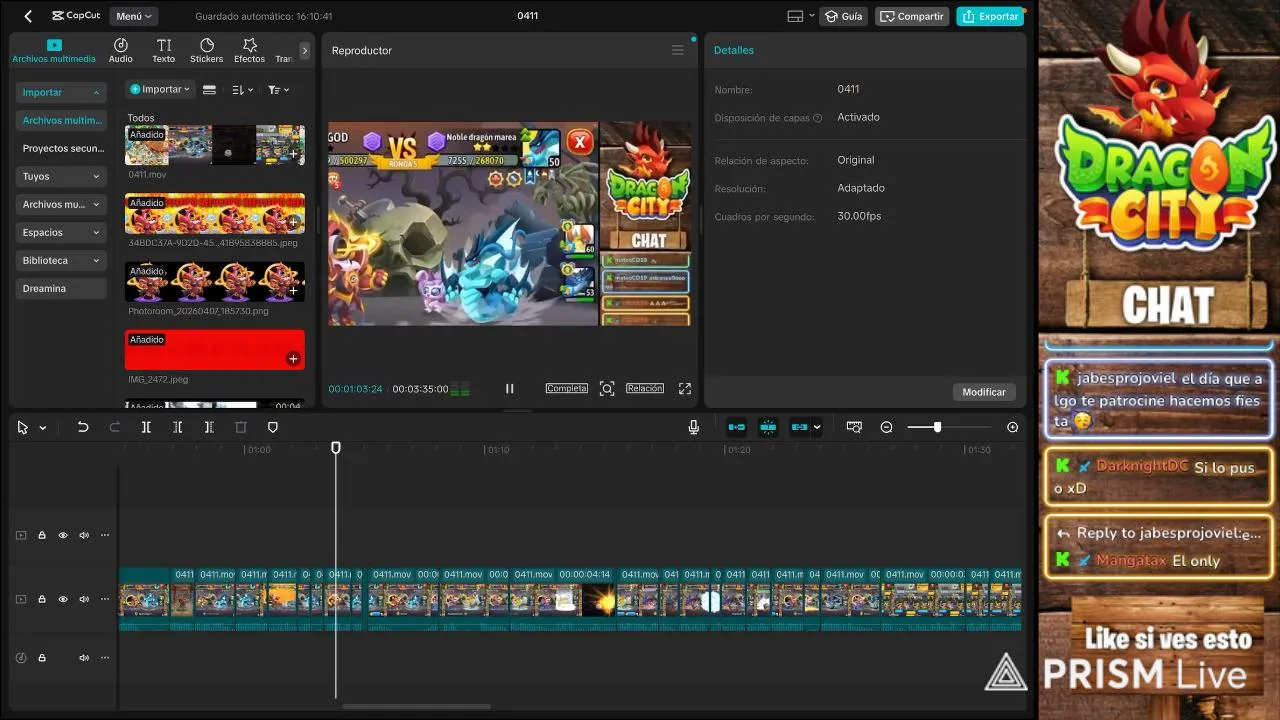Viewport: 1280px width, 720px height.
Task: Select the Archivos multimedia tab
Action: click(54, 50)
